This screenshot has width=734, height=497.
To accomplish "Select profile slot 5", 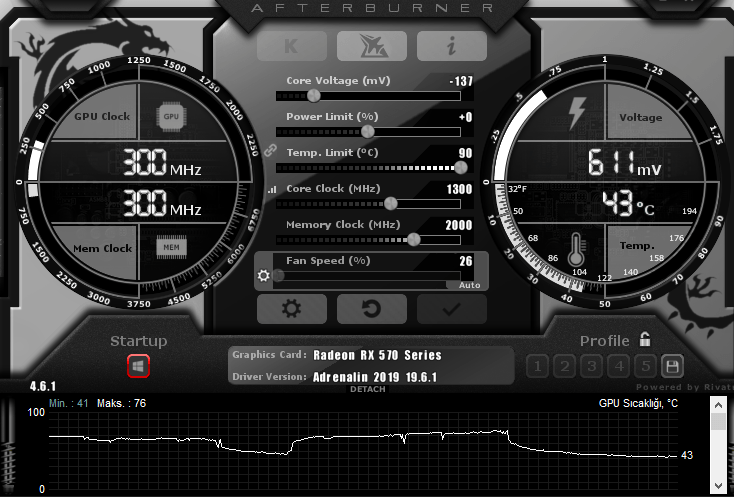I will 646,366.
